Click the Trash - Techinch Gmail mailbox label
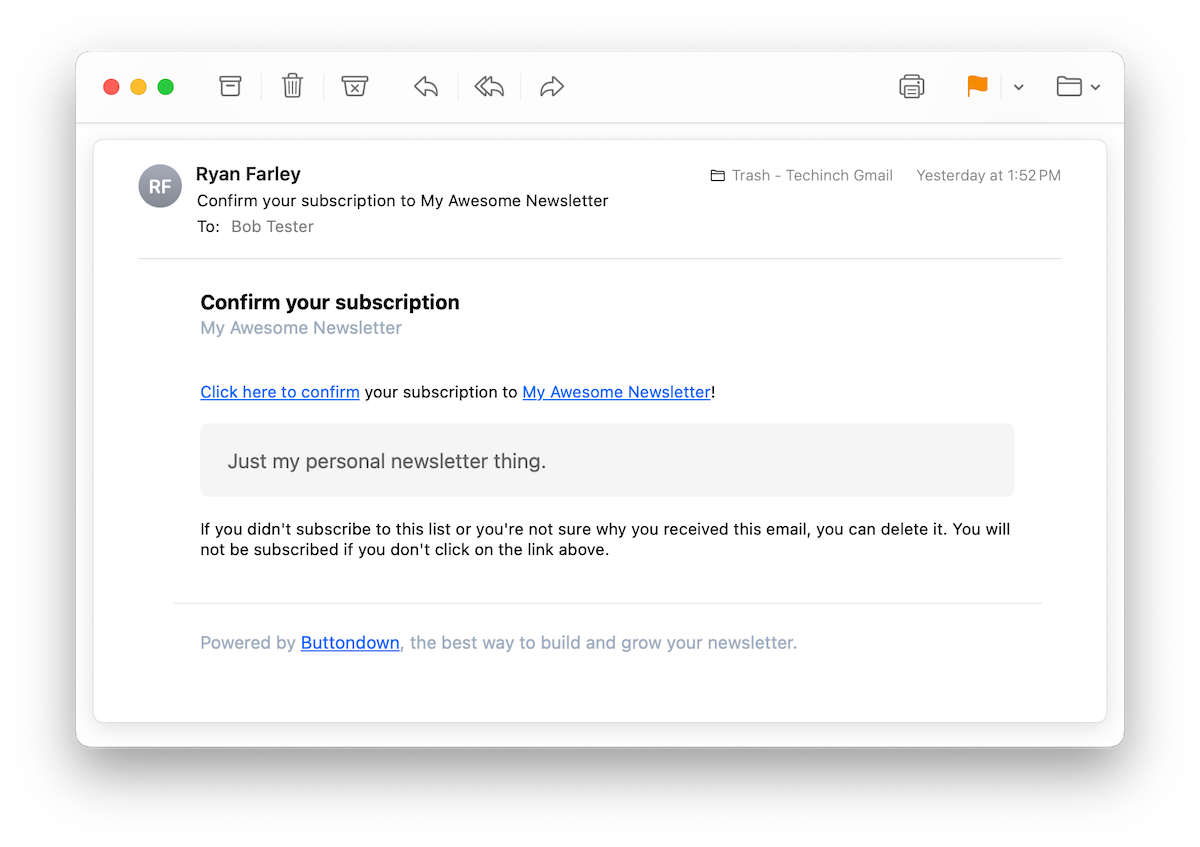 801,176
